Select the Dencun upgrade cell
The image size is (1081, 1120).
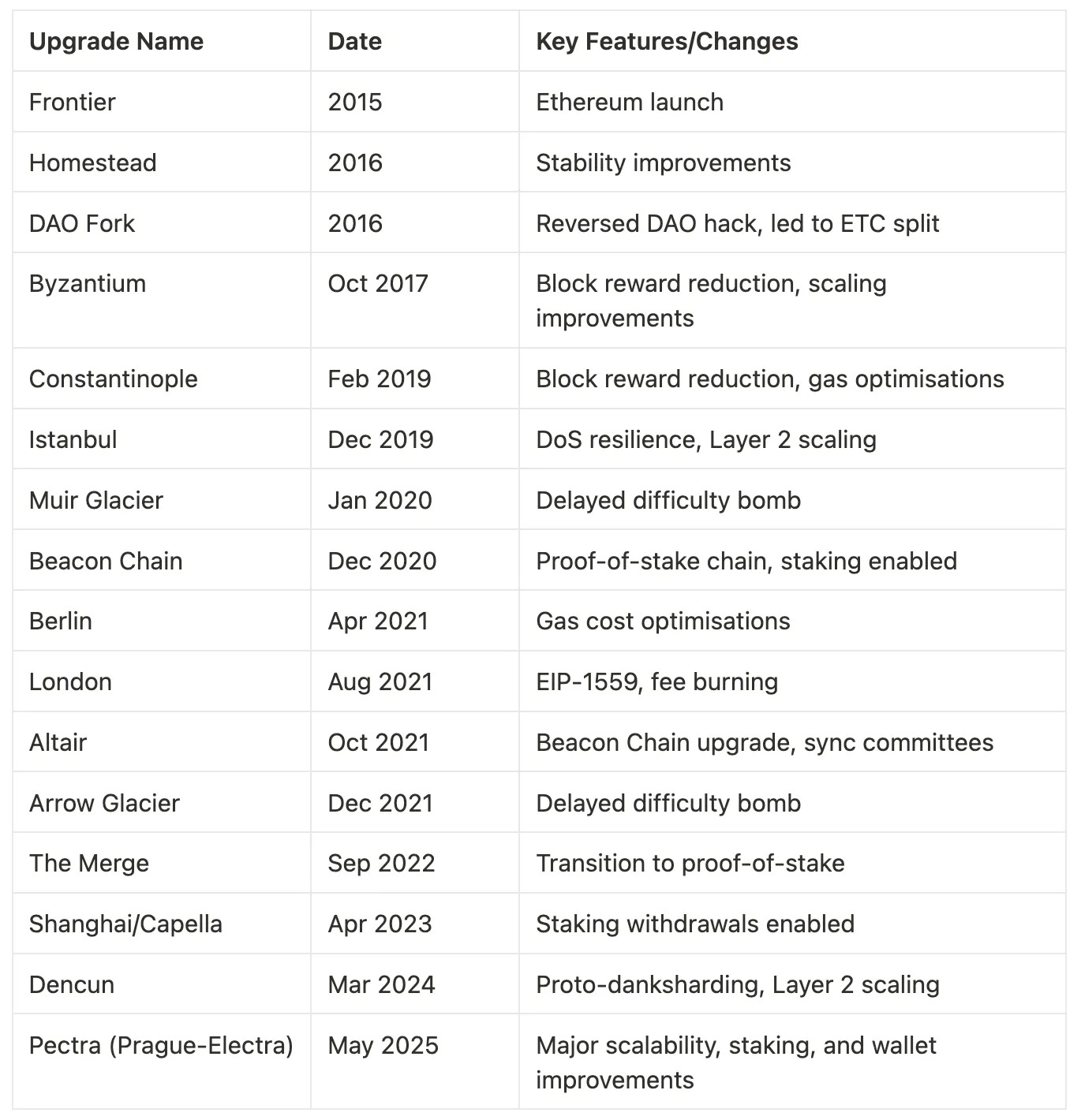(x=72, y=985)
